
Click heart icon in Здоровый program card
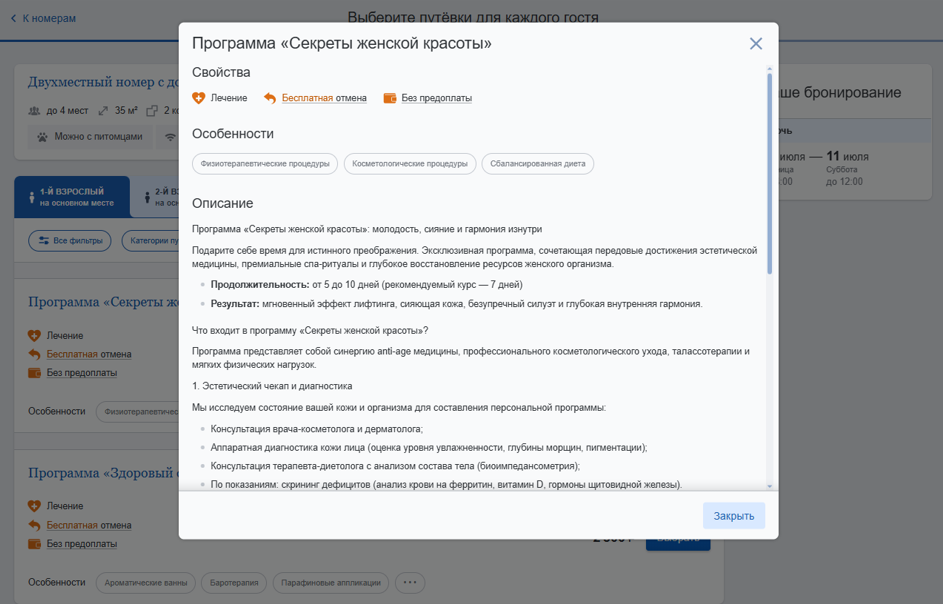click(x=34, y=506)
